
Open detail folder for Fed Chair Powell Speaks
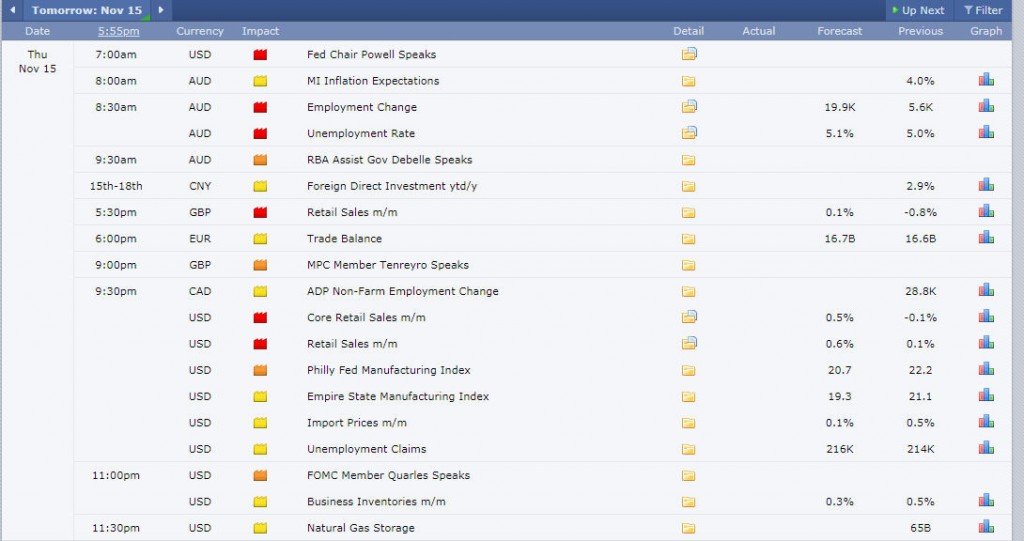pyautogui.click(x=689, y=54)
